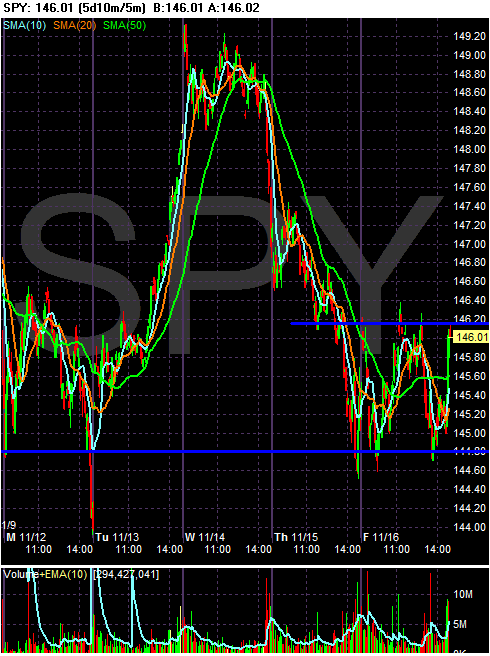Click the 14:00 label under M 11/12
490x656 pixels.
(x=80, y=549)
